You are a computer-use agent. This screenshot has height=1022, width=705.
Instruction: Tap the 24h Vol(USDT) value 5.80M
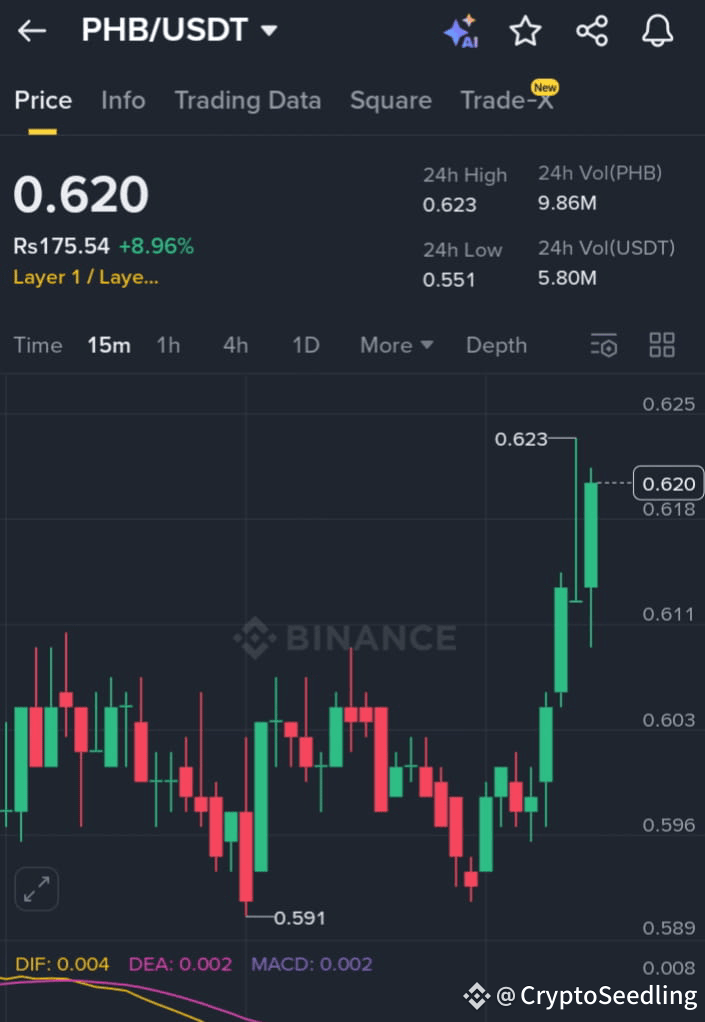pos(567,278)
